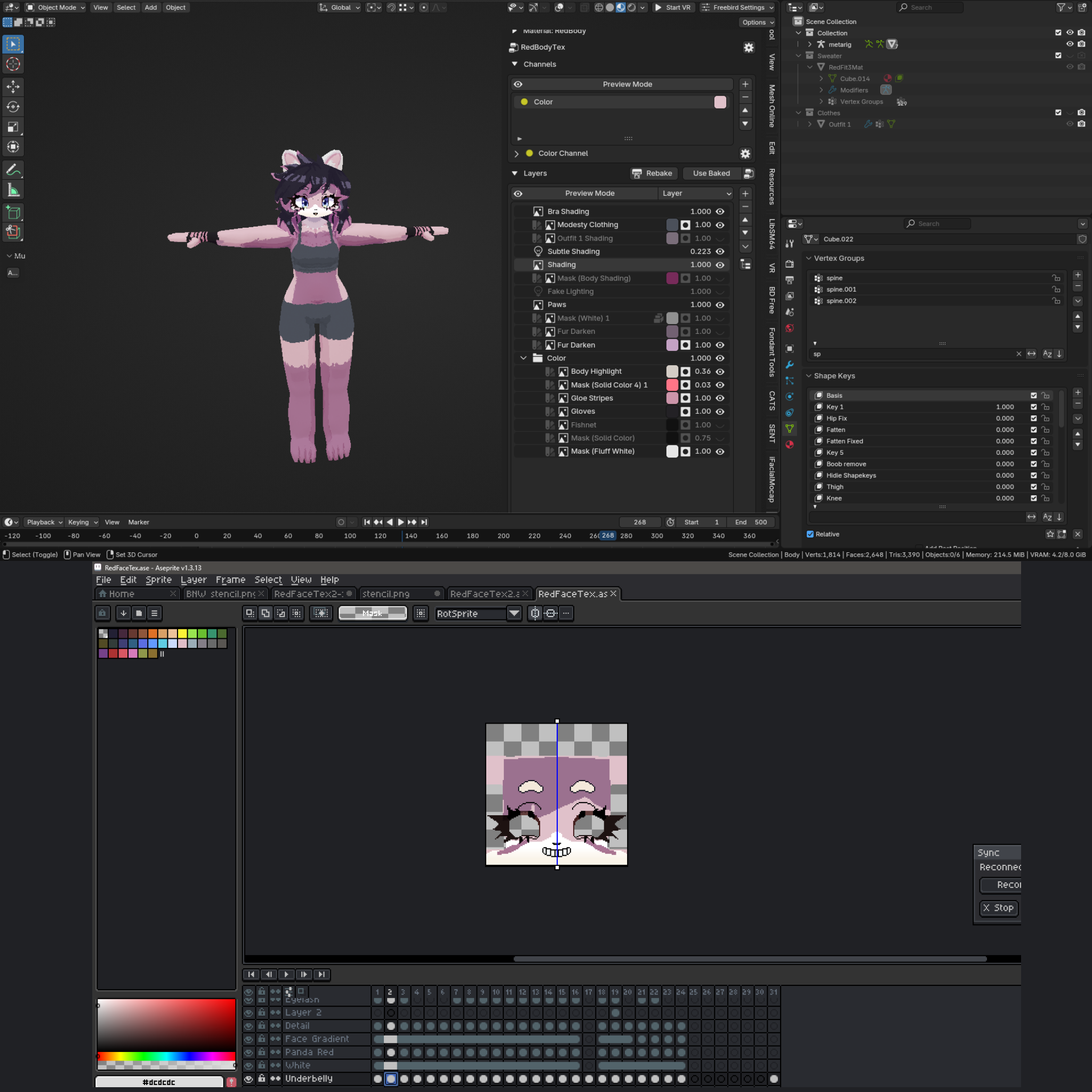Show the Fake Lighting layer
This screenshot has width=1092, height=1092.
[x=720, y=292]
